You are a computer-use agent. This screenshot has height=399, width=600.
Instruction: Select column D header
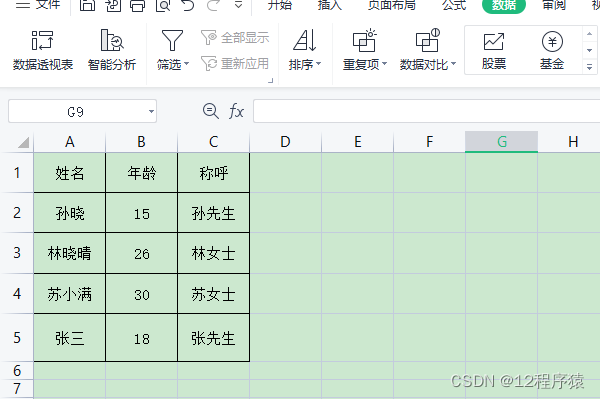coord(285,142)
